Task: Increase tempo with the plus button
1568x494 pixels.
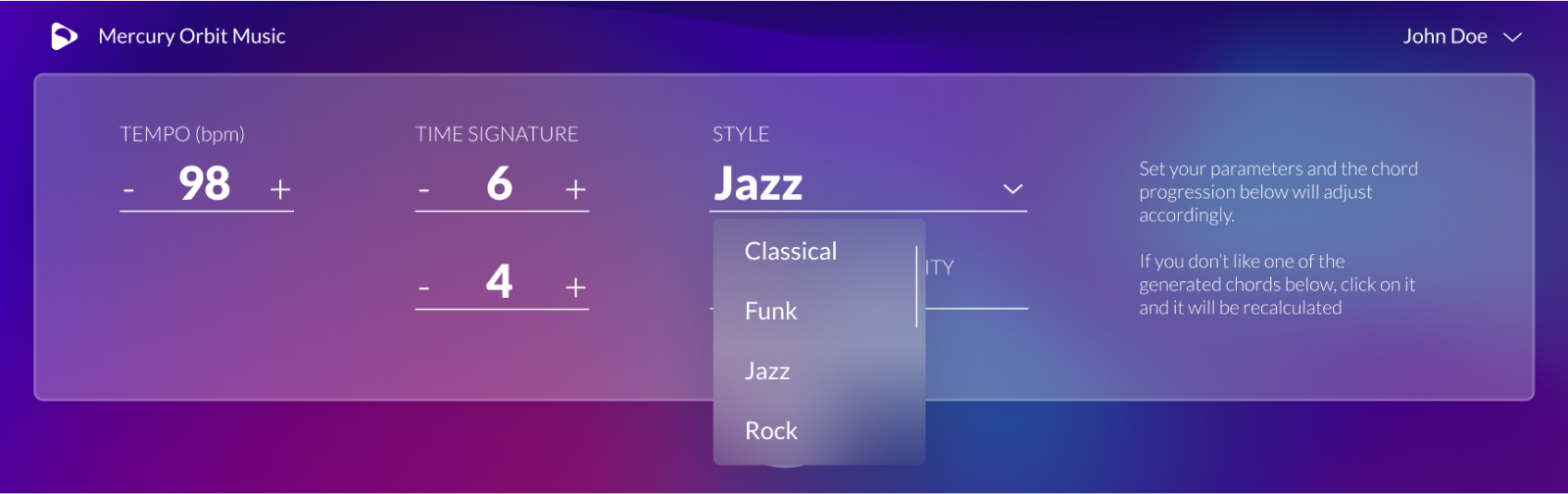Action: 280,189
